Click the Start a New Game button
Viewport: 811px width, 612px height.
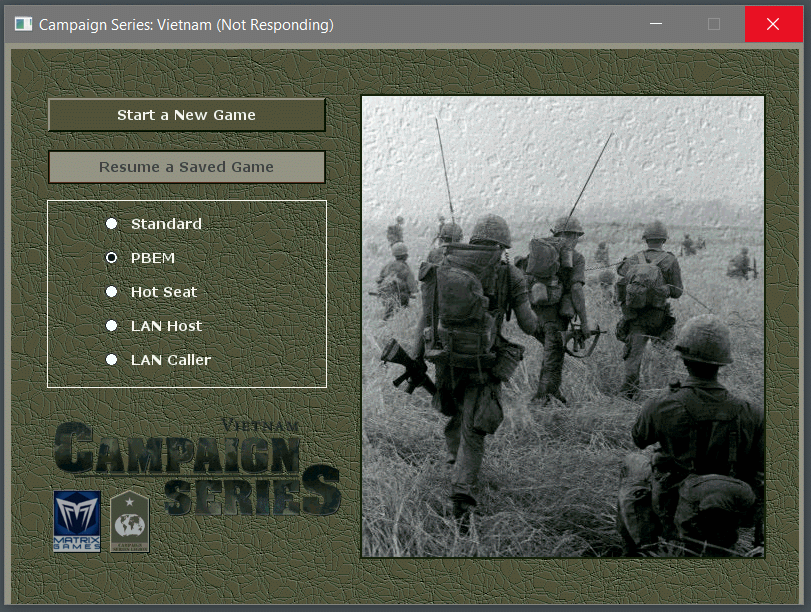pos(187,115)
